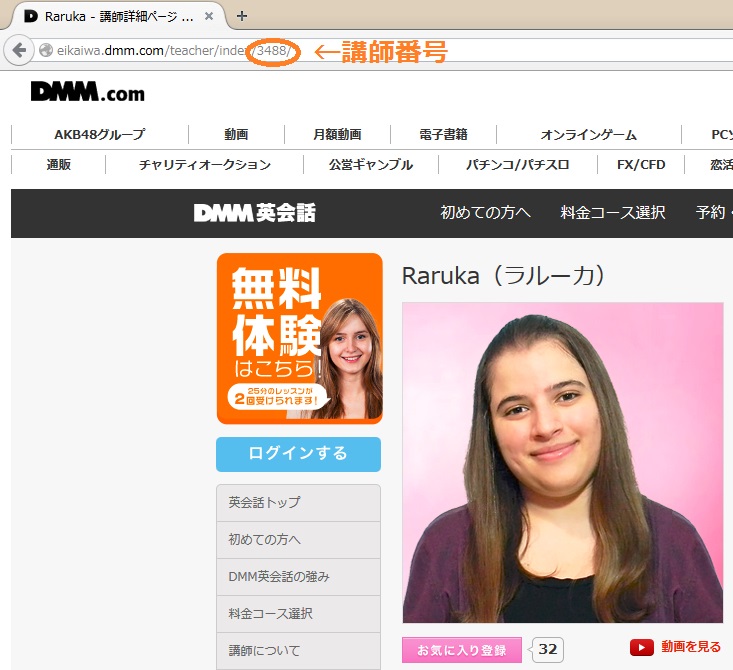
Task: Open 初めての方へ in the dark header
Action: point(485,213)
